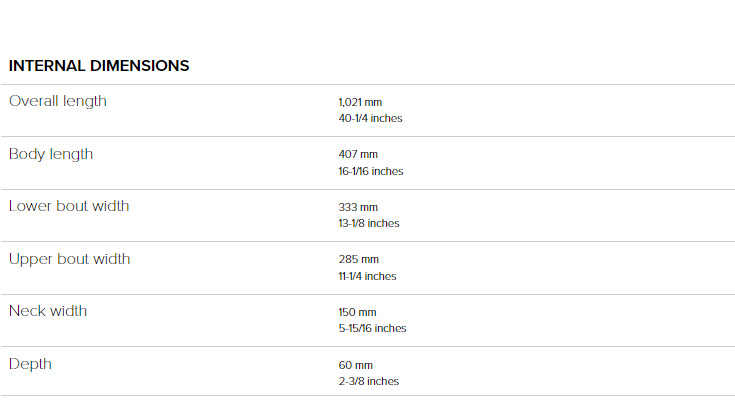Click the 5-15/16 inches value
The height and width of the screenshot is (400, 735).
pos(372,328)
